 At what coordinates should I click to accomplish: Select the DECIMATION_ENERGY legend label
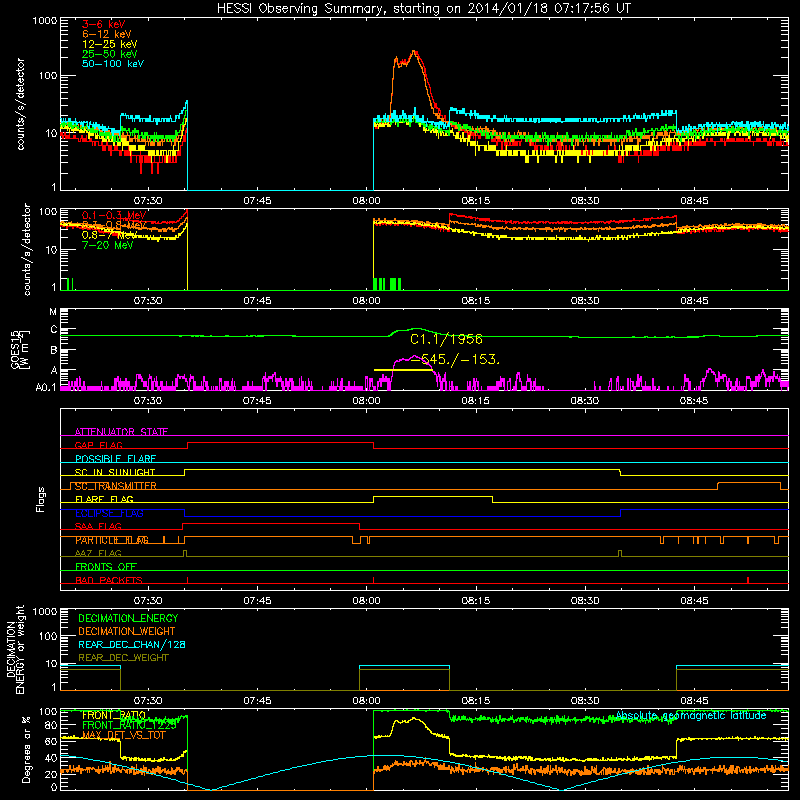128,618
